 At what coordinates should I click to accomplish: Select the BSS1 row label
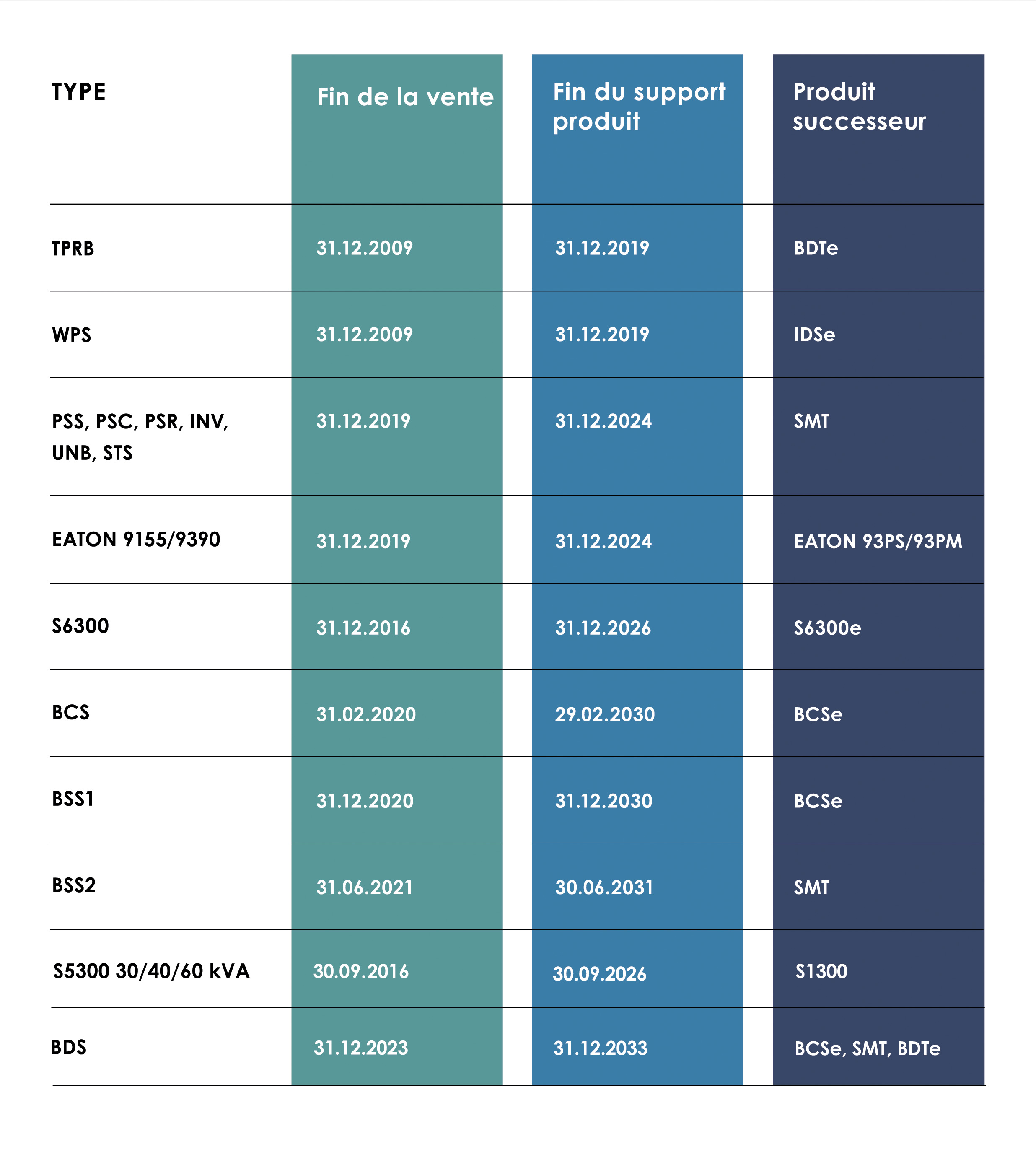pyautogui.click(x=73, y=799)
